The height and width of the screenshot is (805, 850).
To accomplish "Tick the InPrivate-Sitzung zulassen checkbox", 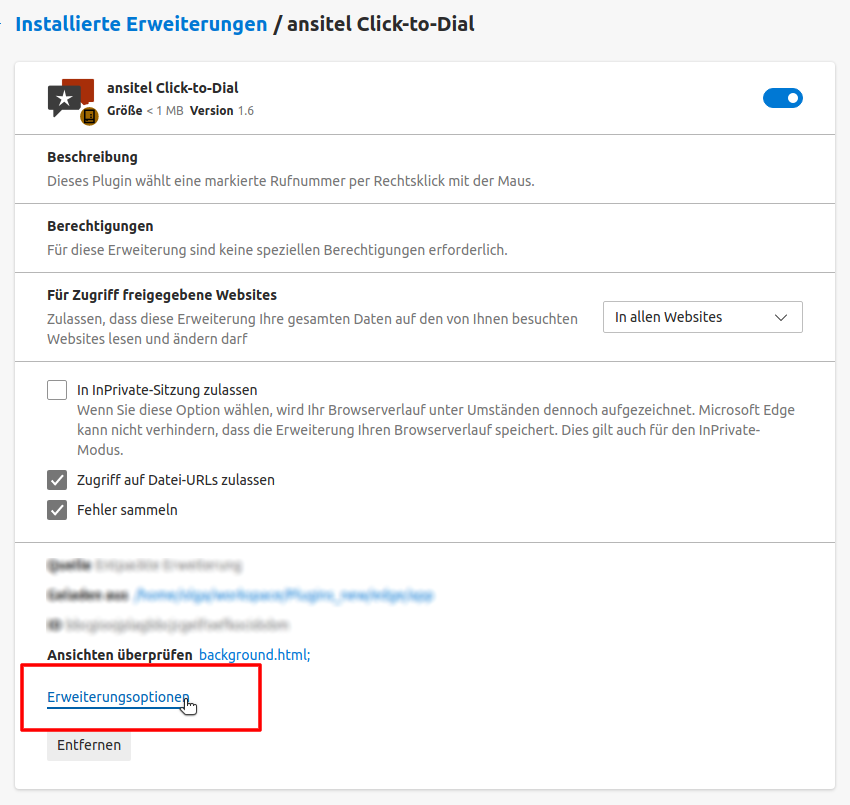I will (57, 390).
